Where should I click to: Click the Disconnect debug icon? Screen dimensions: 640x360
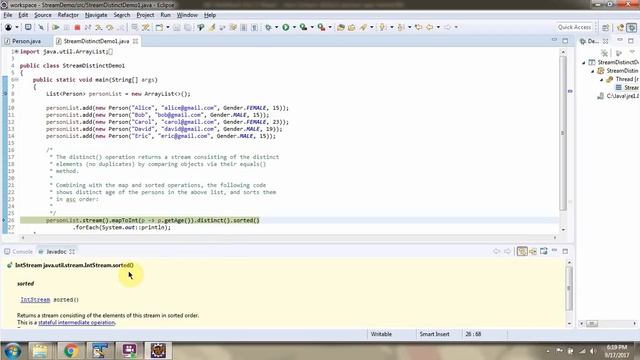tap(88, 27)
